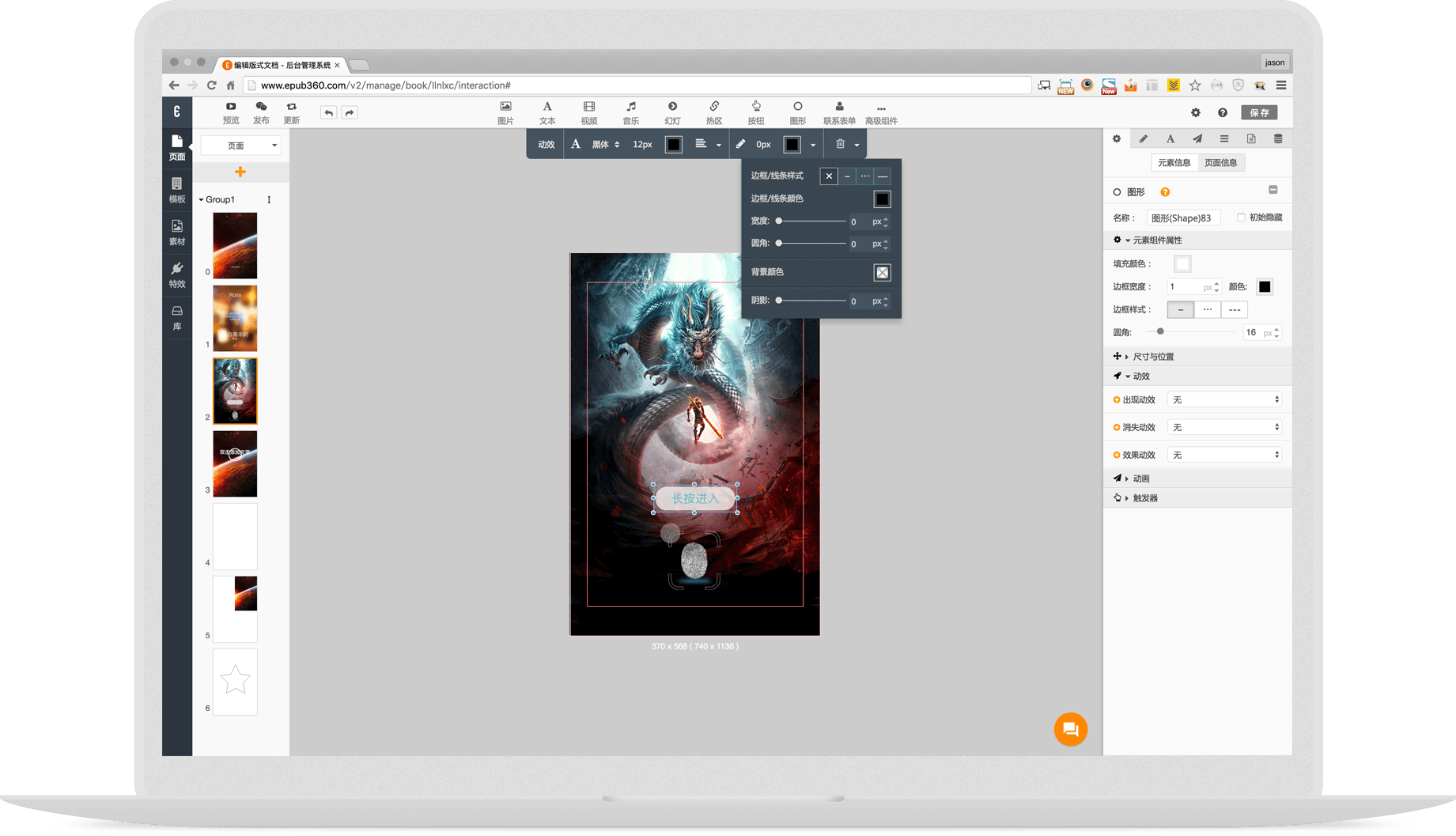1456x836 pixels.
Task: Open the 模板 templates sidebar panel
Action: [x=177, y=190]
